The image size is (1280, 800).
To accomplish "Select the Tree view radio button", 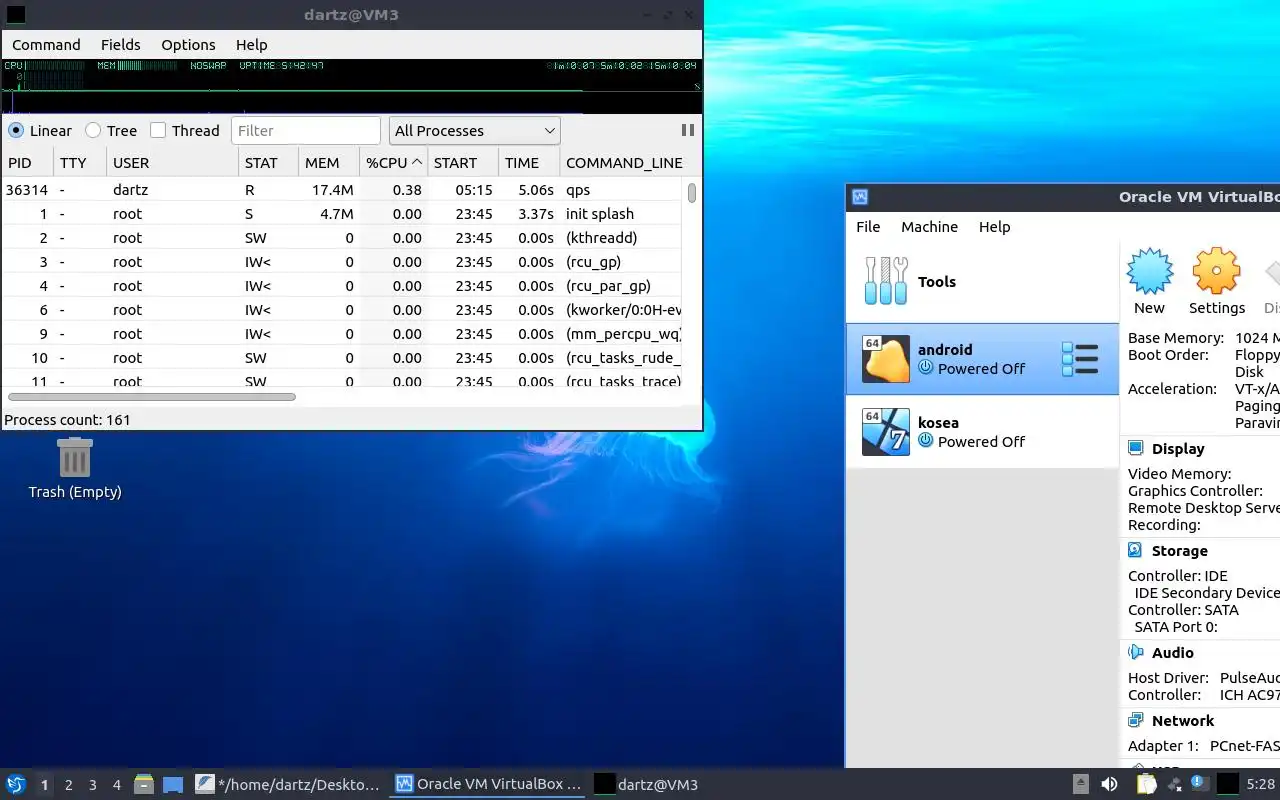I will (93, 130).
